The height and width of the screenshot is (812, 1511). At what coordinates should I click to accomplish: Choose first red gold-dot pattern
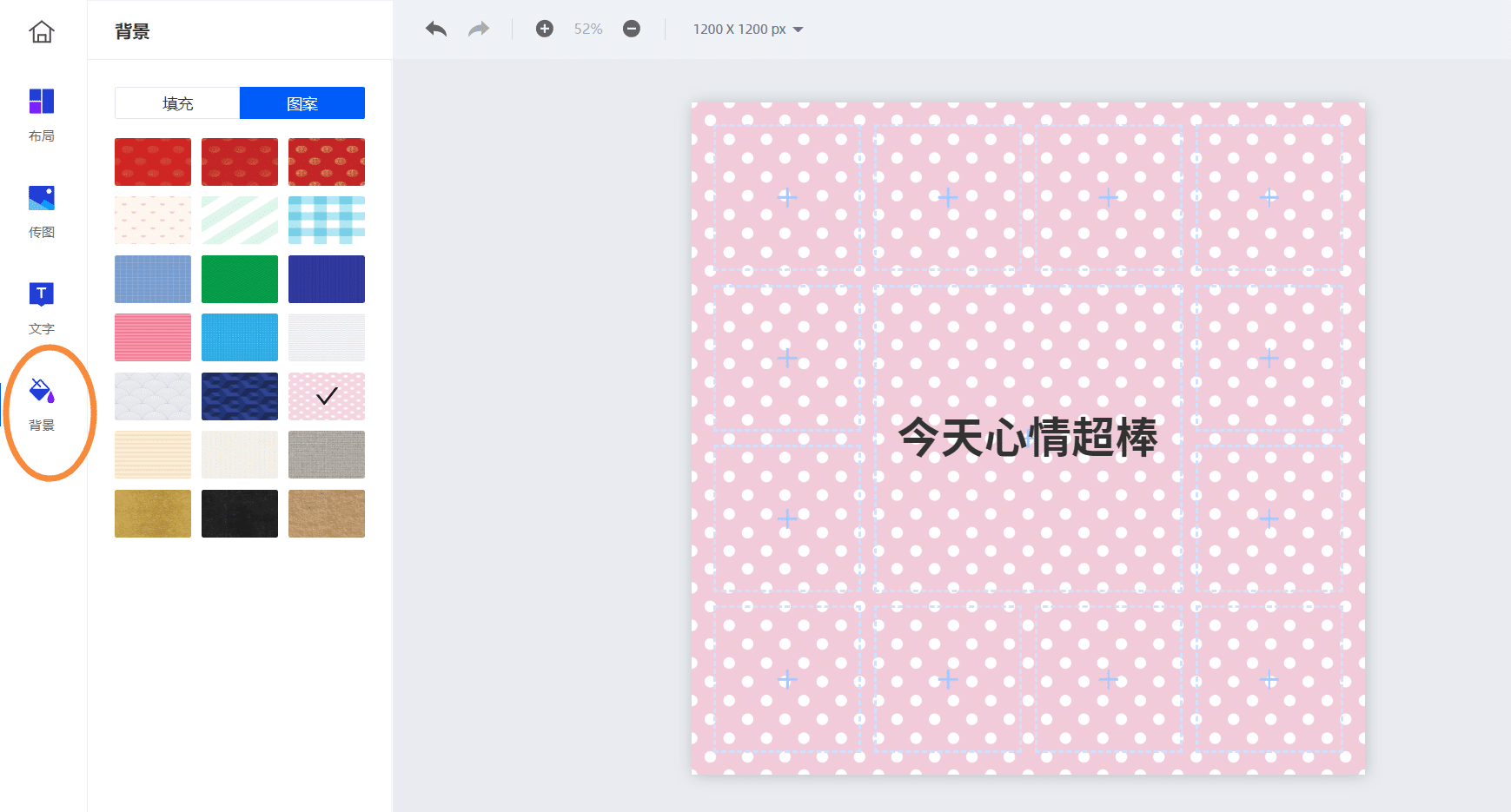click(153, 162)
